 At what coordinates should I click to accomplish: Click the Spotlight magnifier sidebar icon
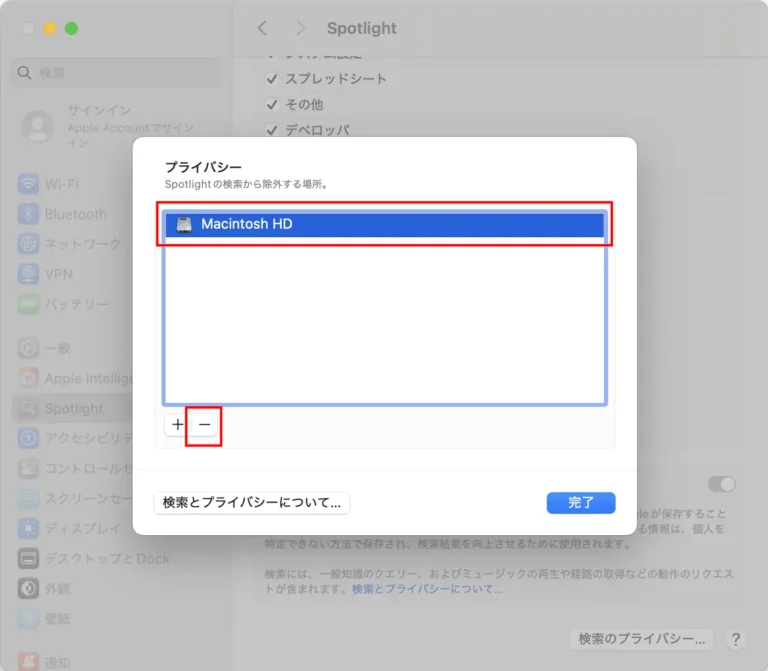[28, 408]
